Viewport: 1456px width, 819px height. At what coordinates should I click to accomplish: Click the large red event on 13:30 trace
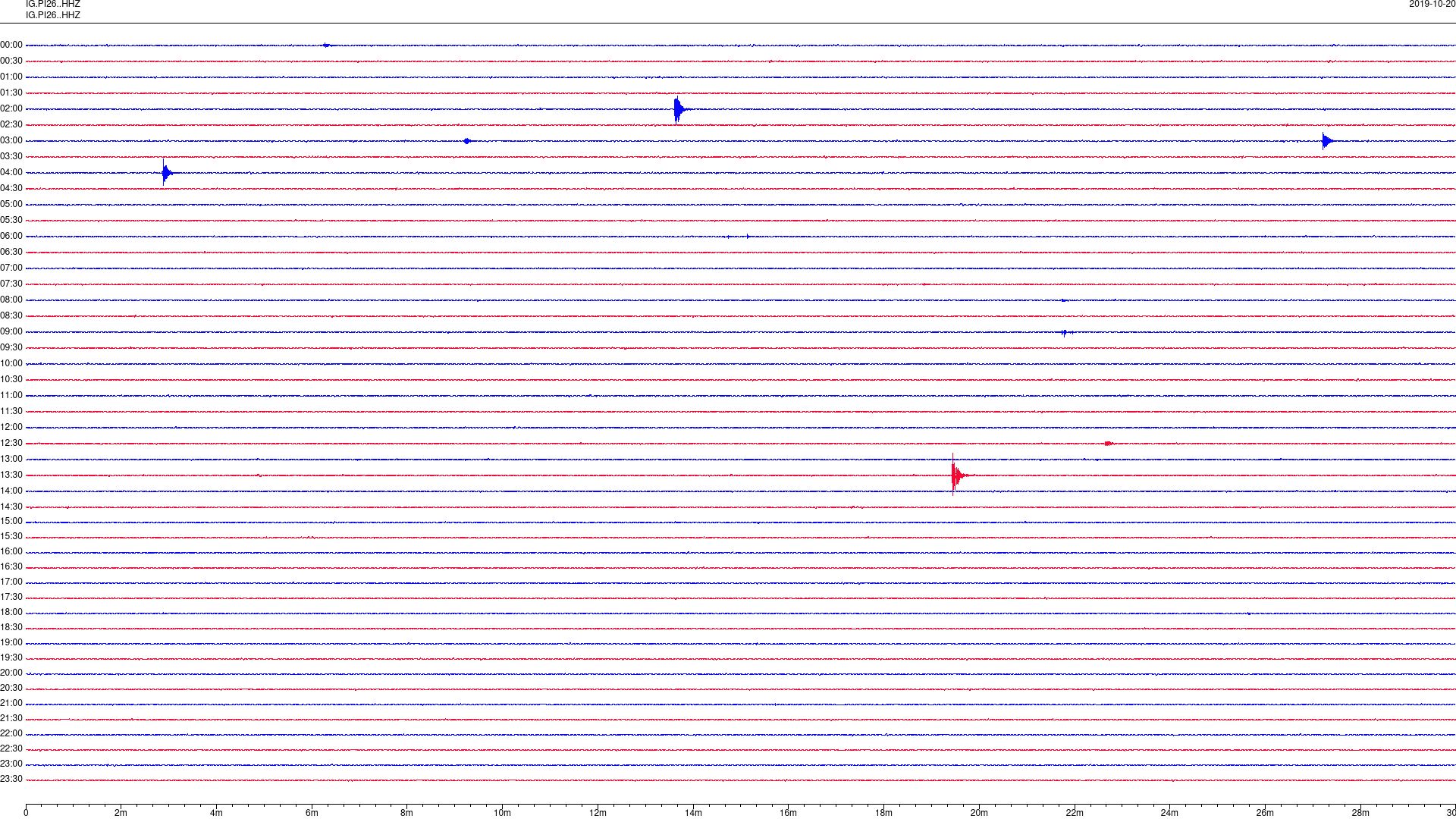pyautogui.click(x=958, y=475)
